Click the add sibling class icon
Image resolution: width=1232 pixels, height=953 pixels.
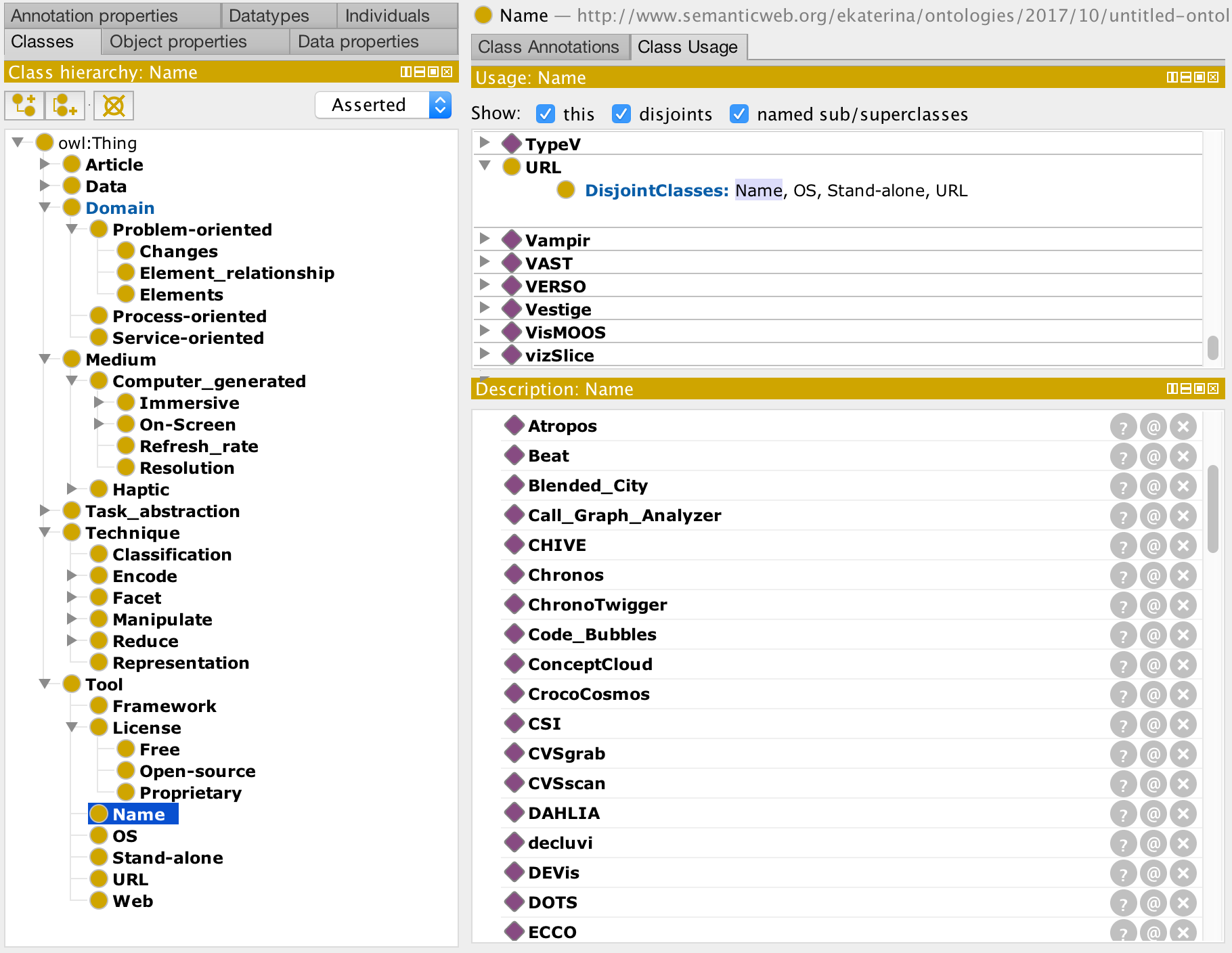(x=65, y=106)
